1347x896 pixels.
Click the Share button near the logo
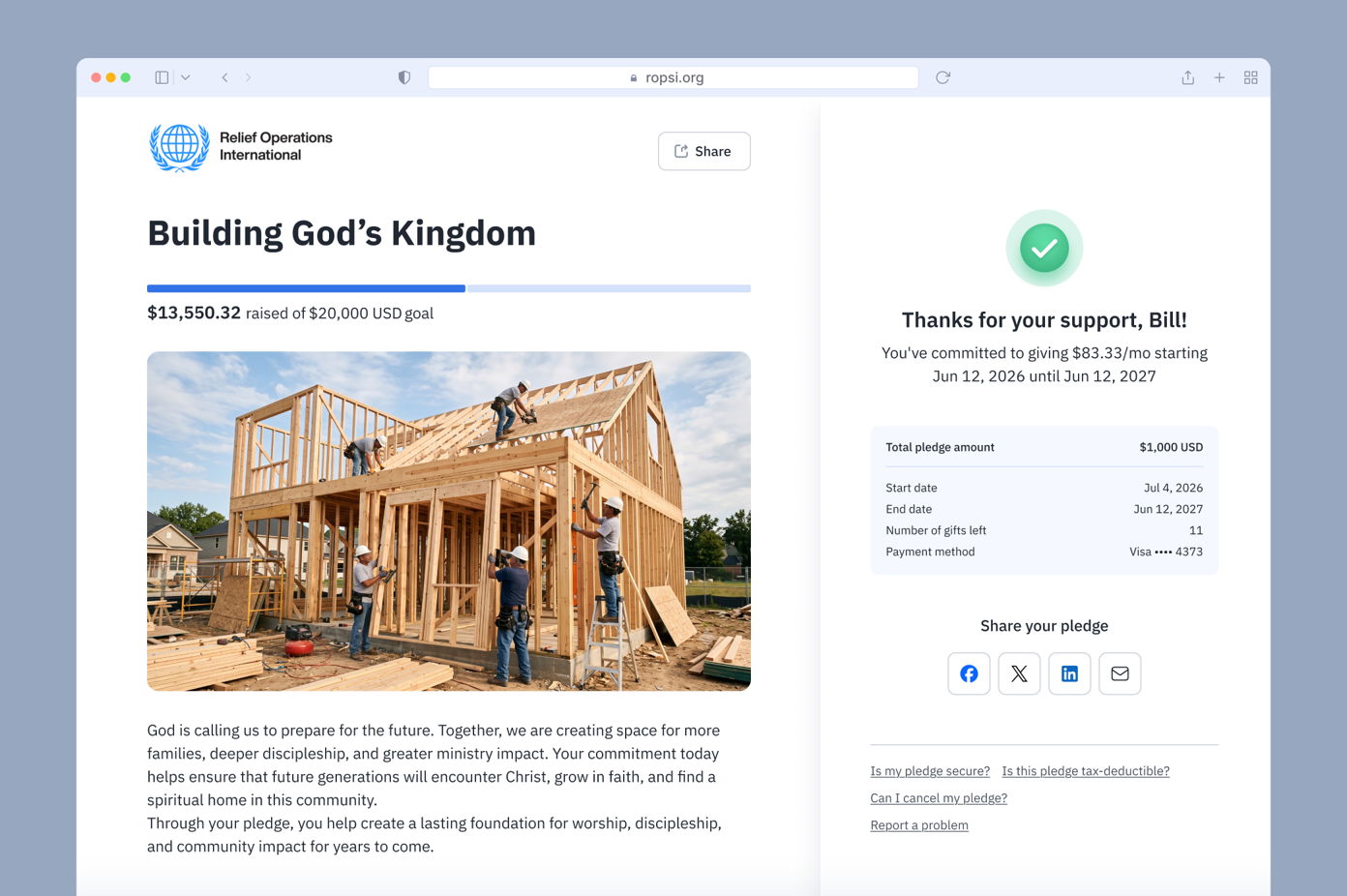coord(704,151)
